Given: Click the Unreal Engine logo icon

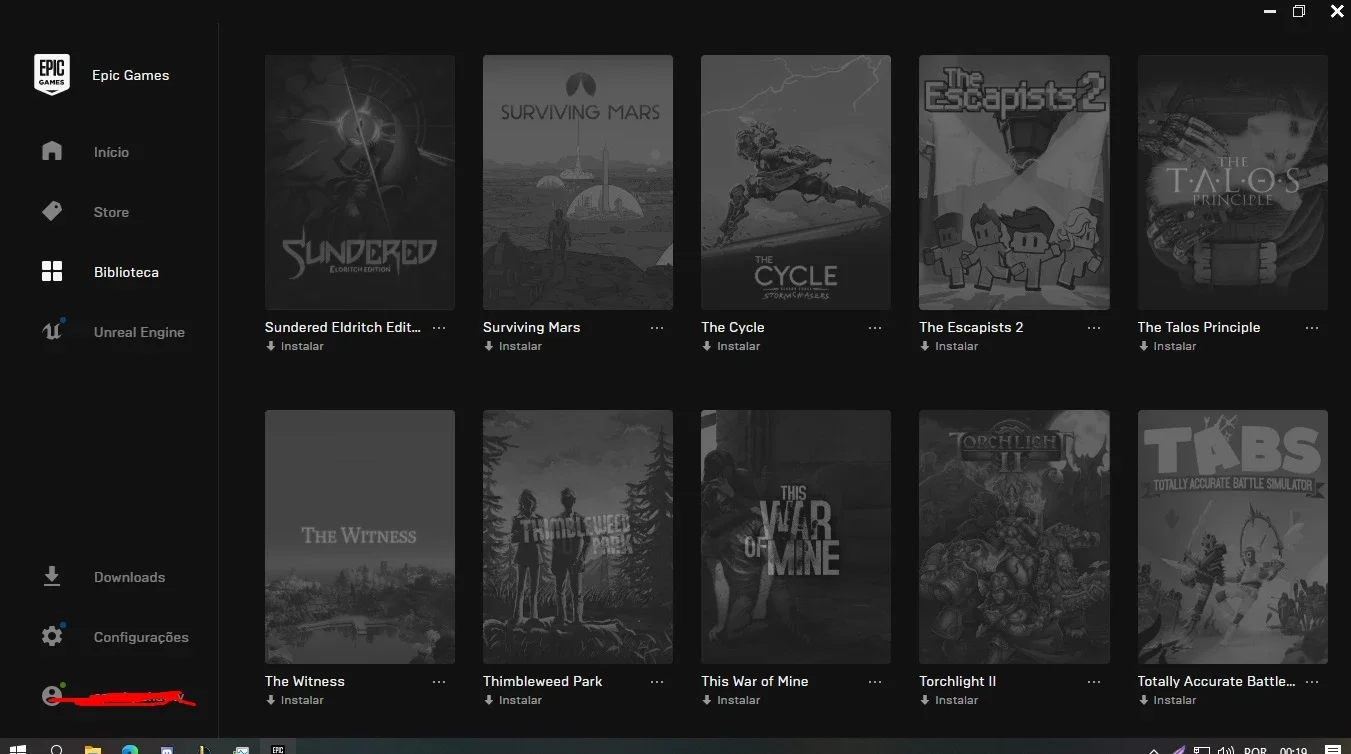Looking at the screenshot, I should (52, 331).
